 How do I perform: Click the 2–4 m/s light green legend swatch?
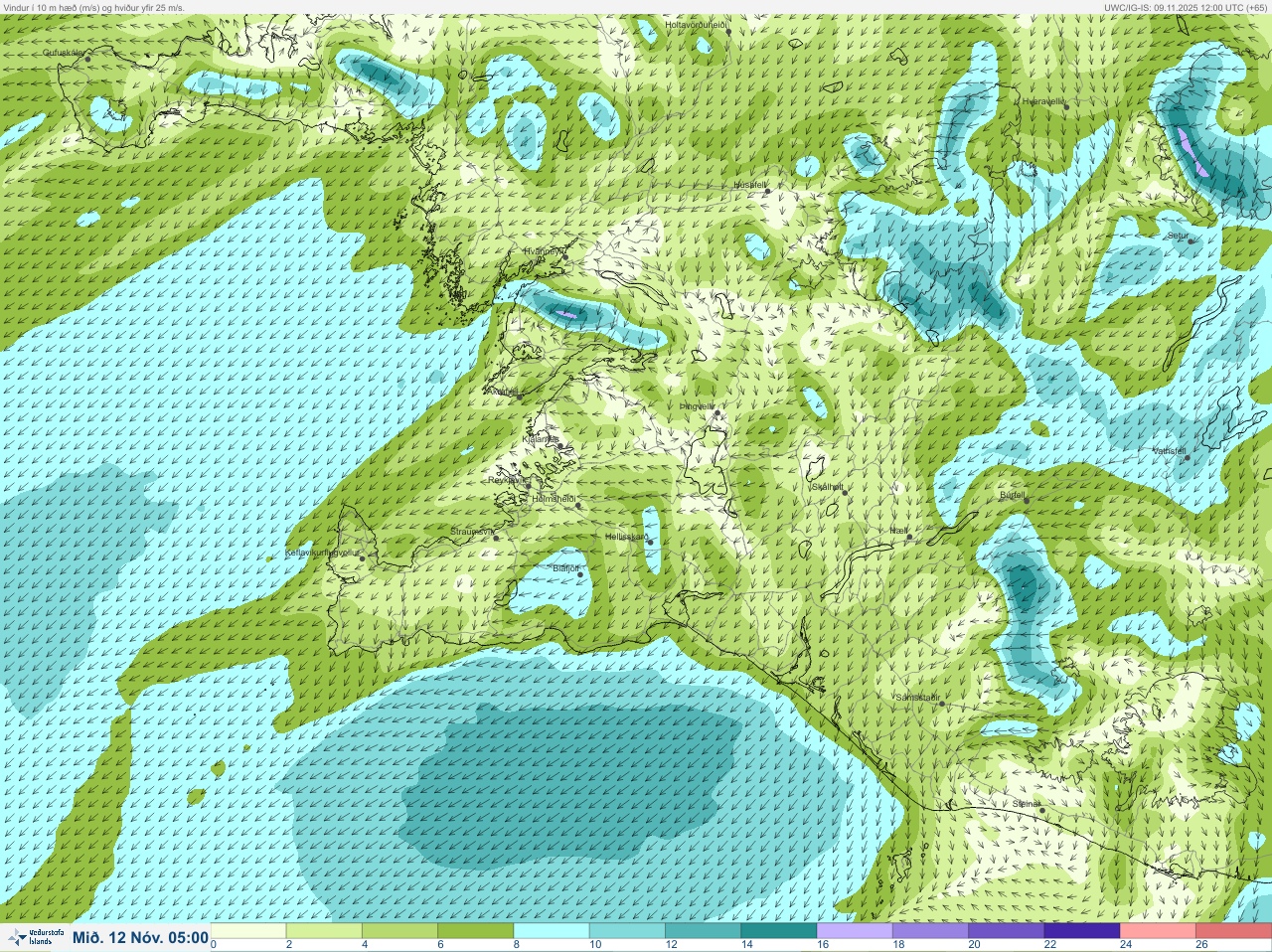pyautogui.click(x=324, y=931)
